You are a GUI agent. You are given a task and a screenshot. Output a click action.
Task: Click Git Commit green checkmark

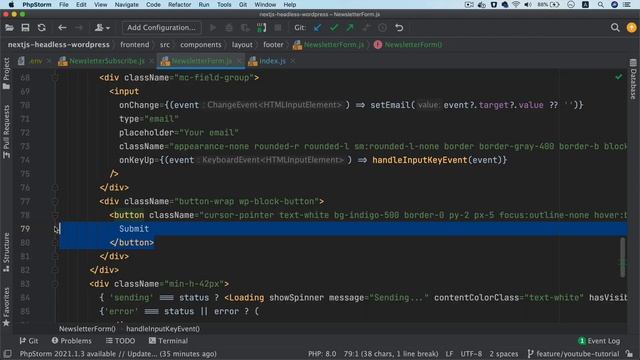pyautogui.click(x=334, y=28)
